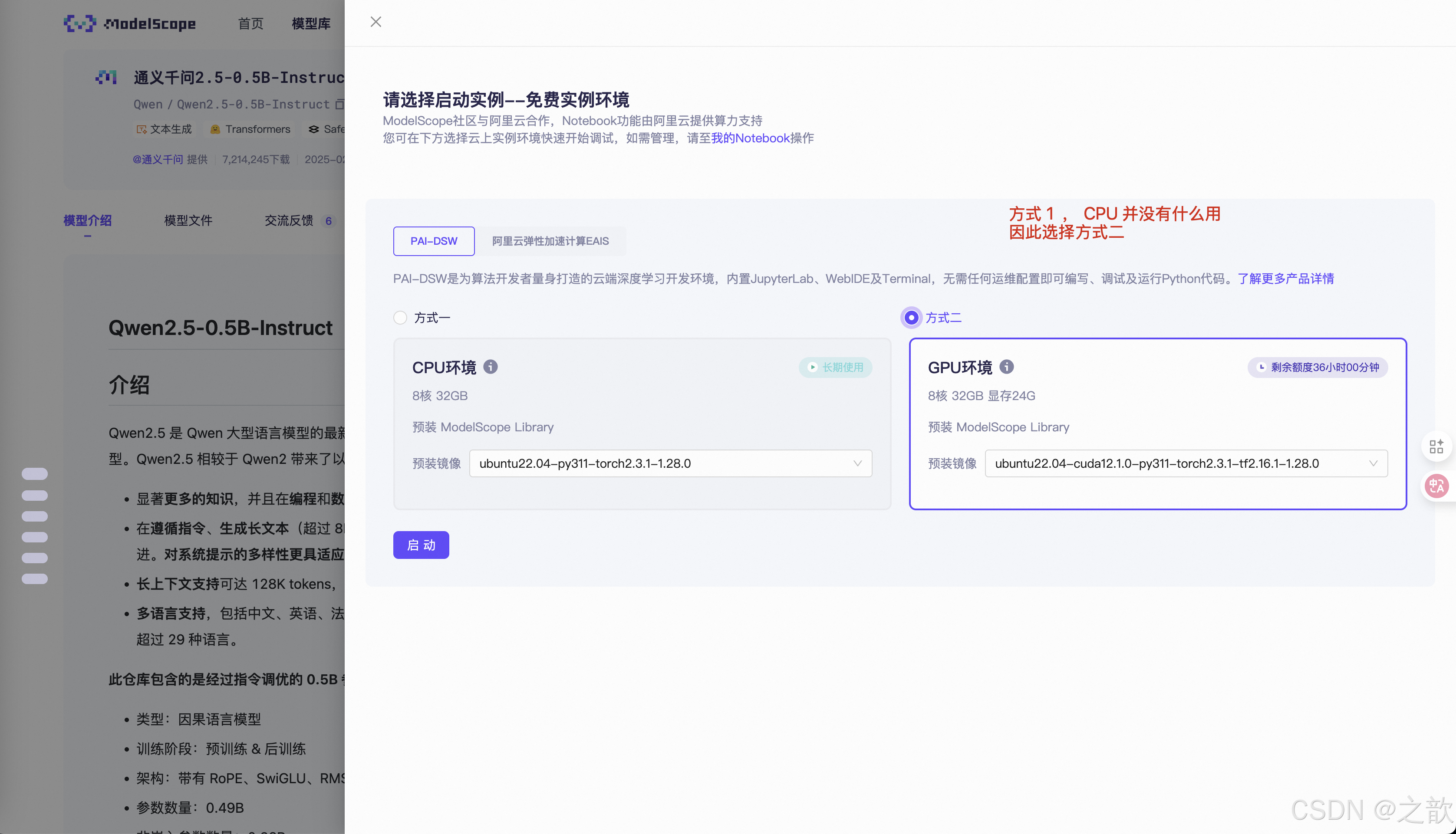Click the Qwen / Qwen2.5-0.5B-Instruct path

point(231,104)
